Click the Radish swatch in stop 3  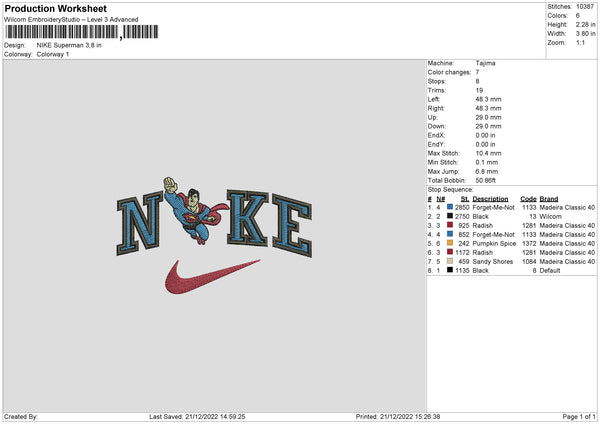(x=450, y=225)
